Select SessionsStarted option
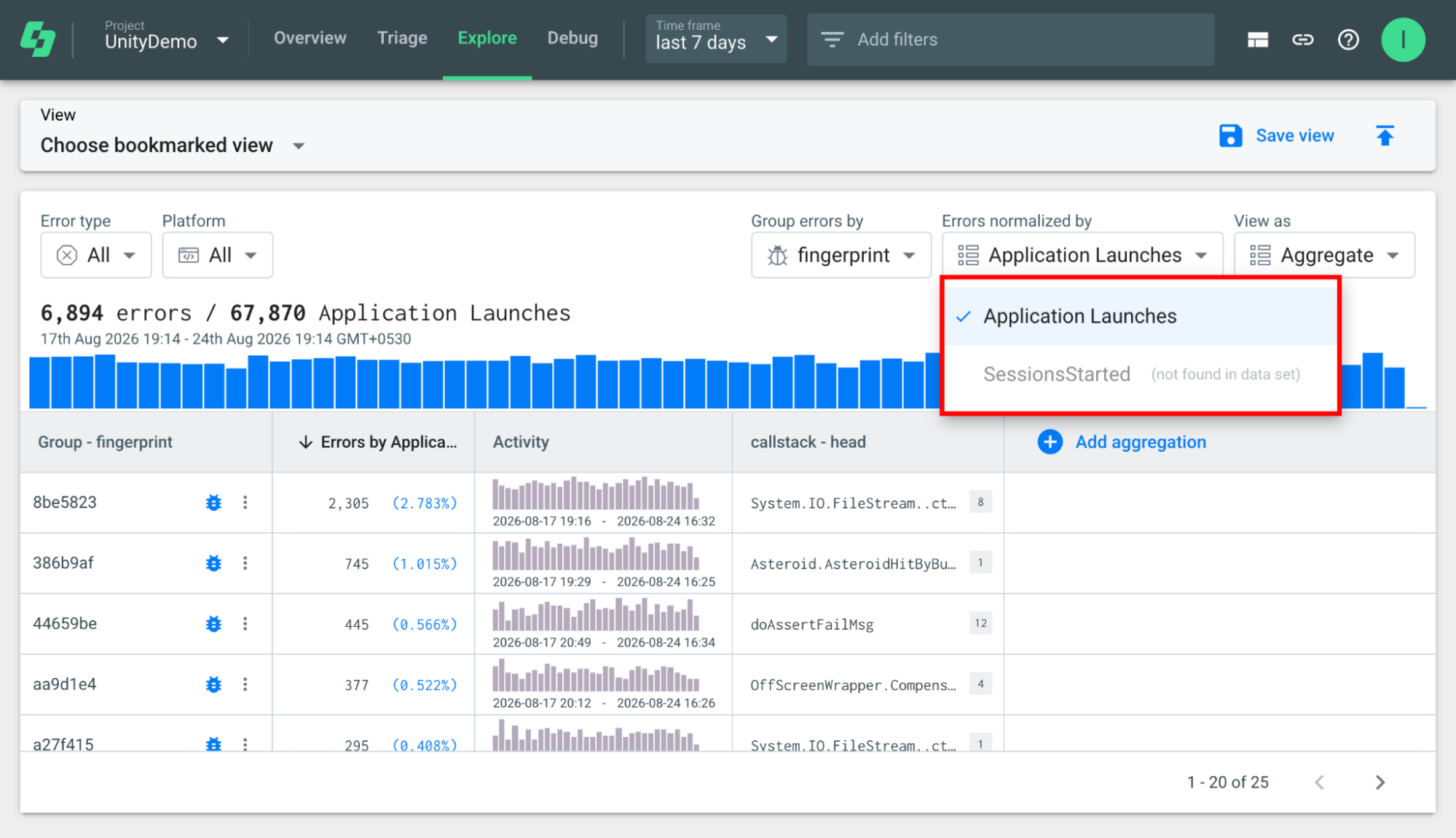The height and width of the screenshot is (838, 1456). [1141, 374]
